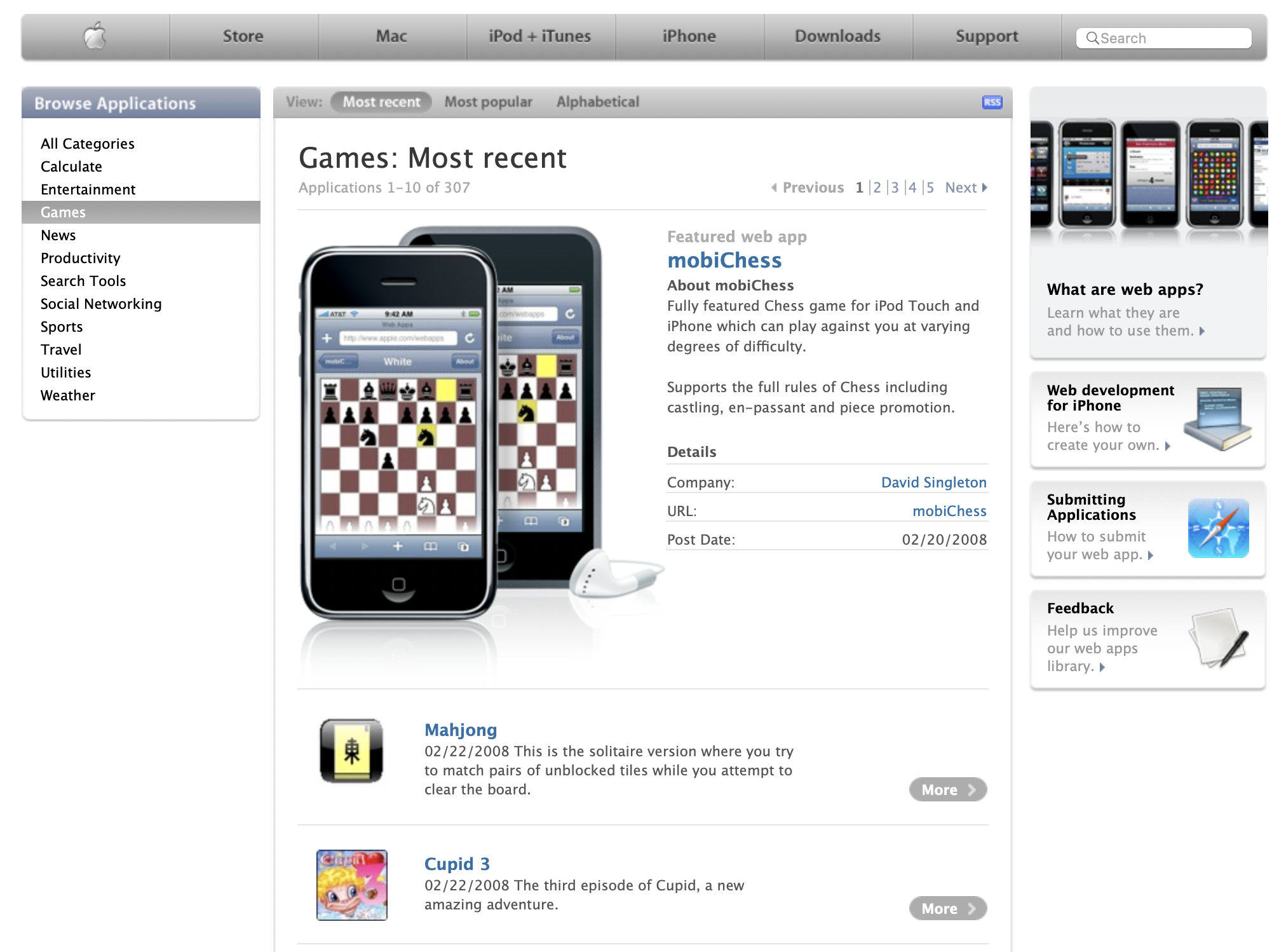Select the Most recent view toggle
Screen dimensions: 1286x952
(x=382, y=102)
